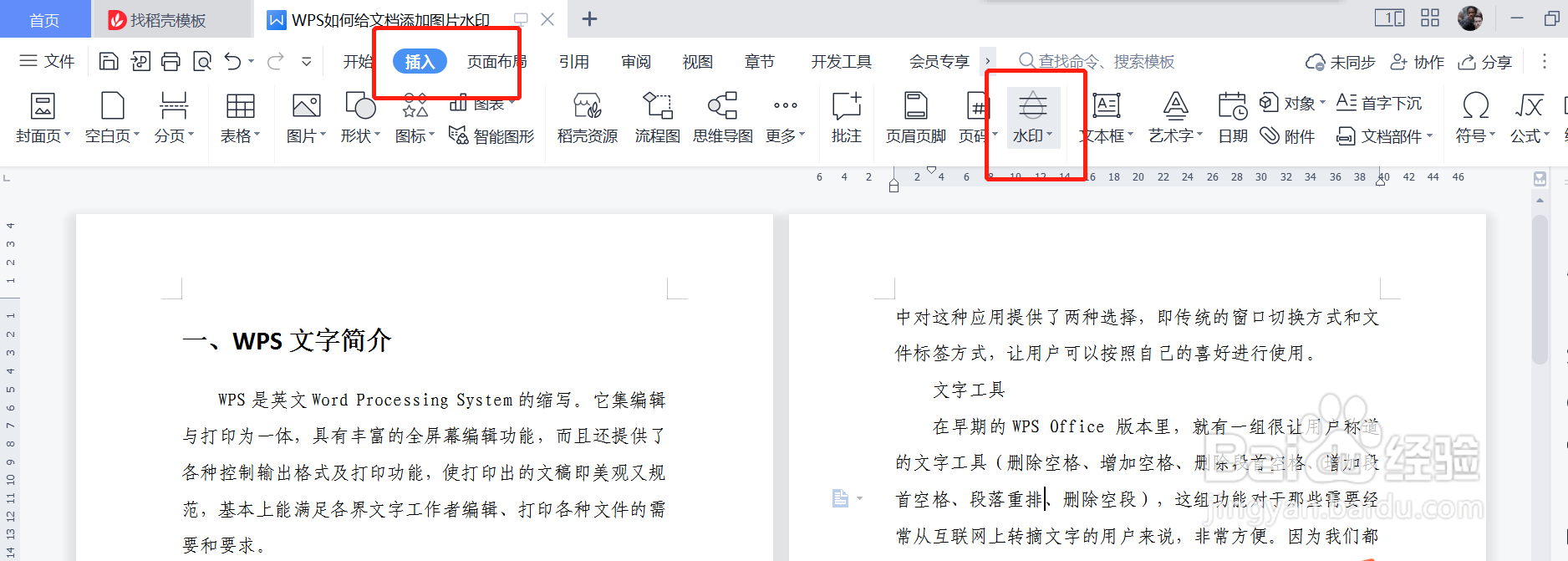Redo the last action
Screen dimensions: 1568x561
pyautogui.click(x=275, y=61)
